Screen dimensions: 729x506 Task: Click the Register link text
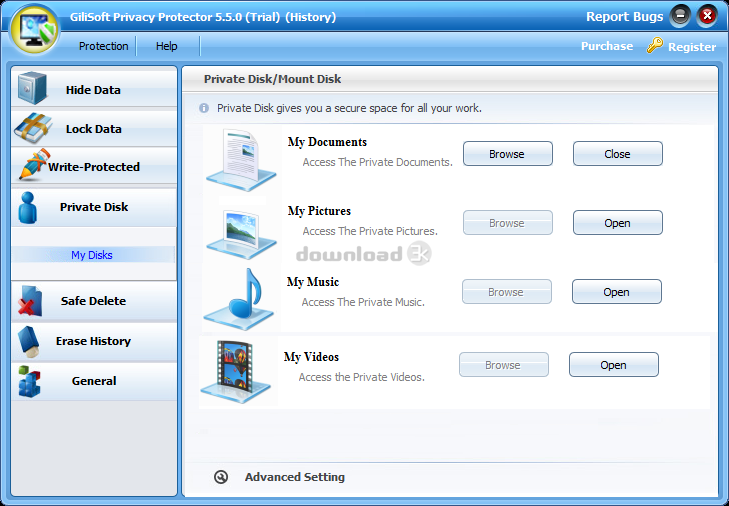[x=692, y=47]
